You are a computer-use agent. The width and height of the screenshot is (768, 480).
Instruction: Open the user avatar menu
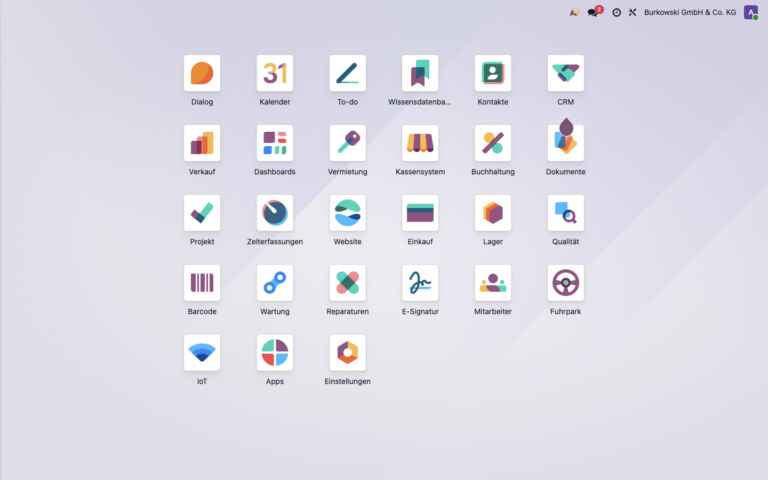click(750, 12)
